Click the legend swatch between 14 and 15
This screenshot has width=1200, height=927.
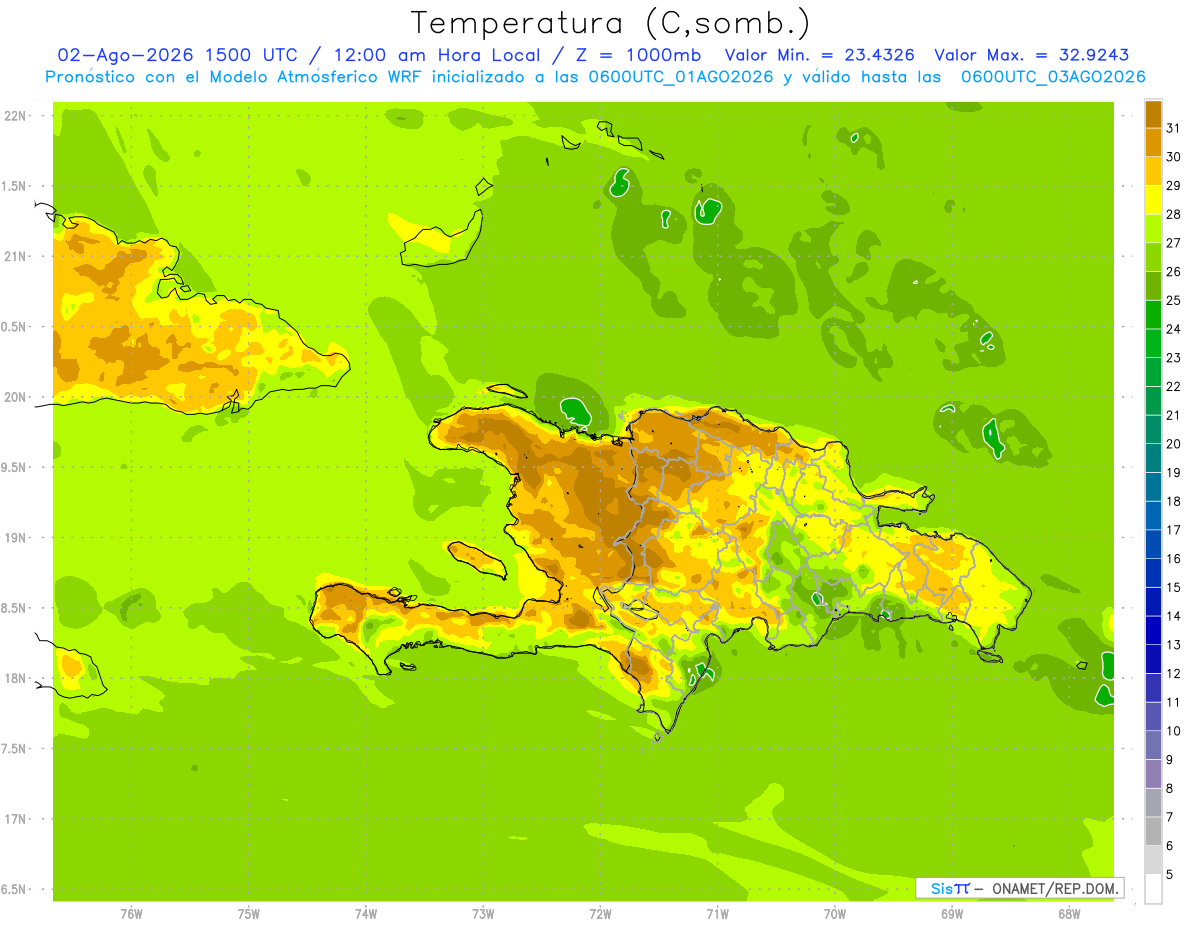coord(1153,602)
